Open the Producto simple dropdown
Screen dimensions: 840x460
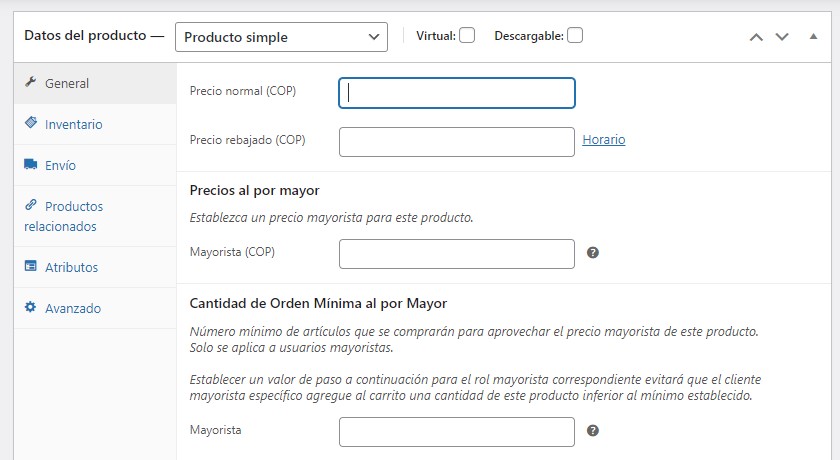click(281, 37)
